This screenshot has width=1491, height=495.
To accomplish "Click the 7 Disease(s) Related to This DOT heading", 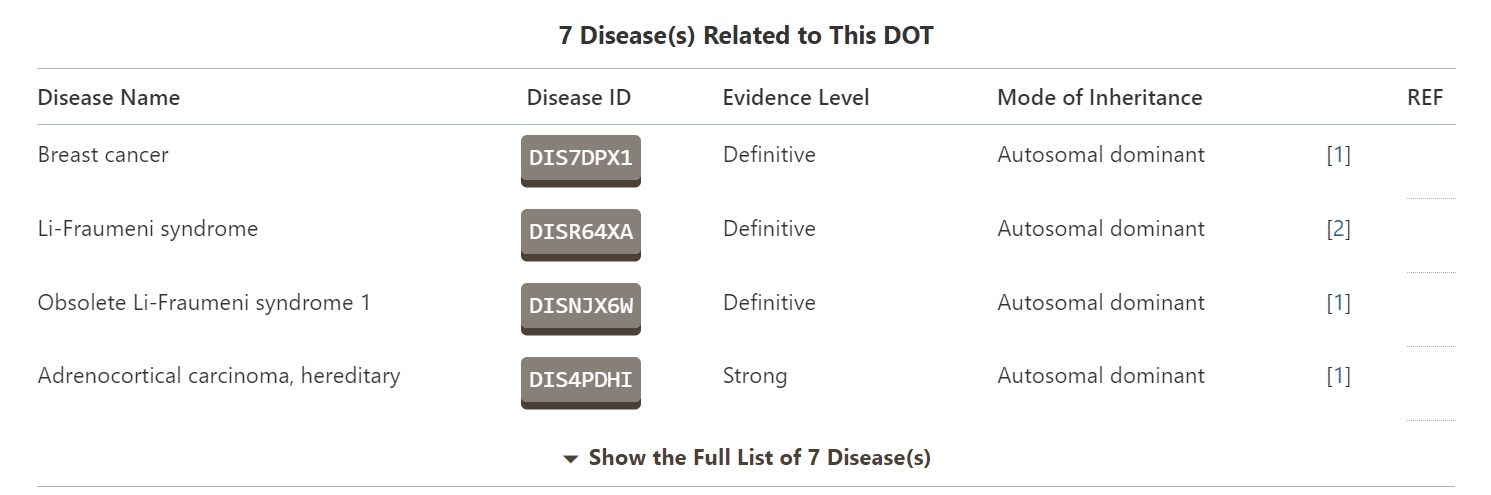I will point(746,36).
